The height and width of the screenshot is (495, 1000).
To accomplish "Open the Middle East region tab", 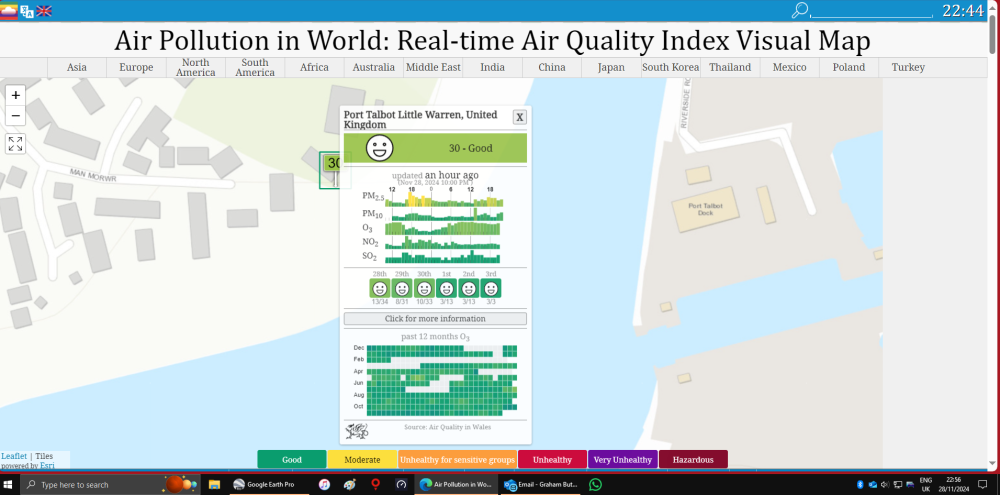I will coord(433,68).
